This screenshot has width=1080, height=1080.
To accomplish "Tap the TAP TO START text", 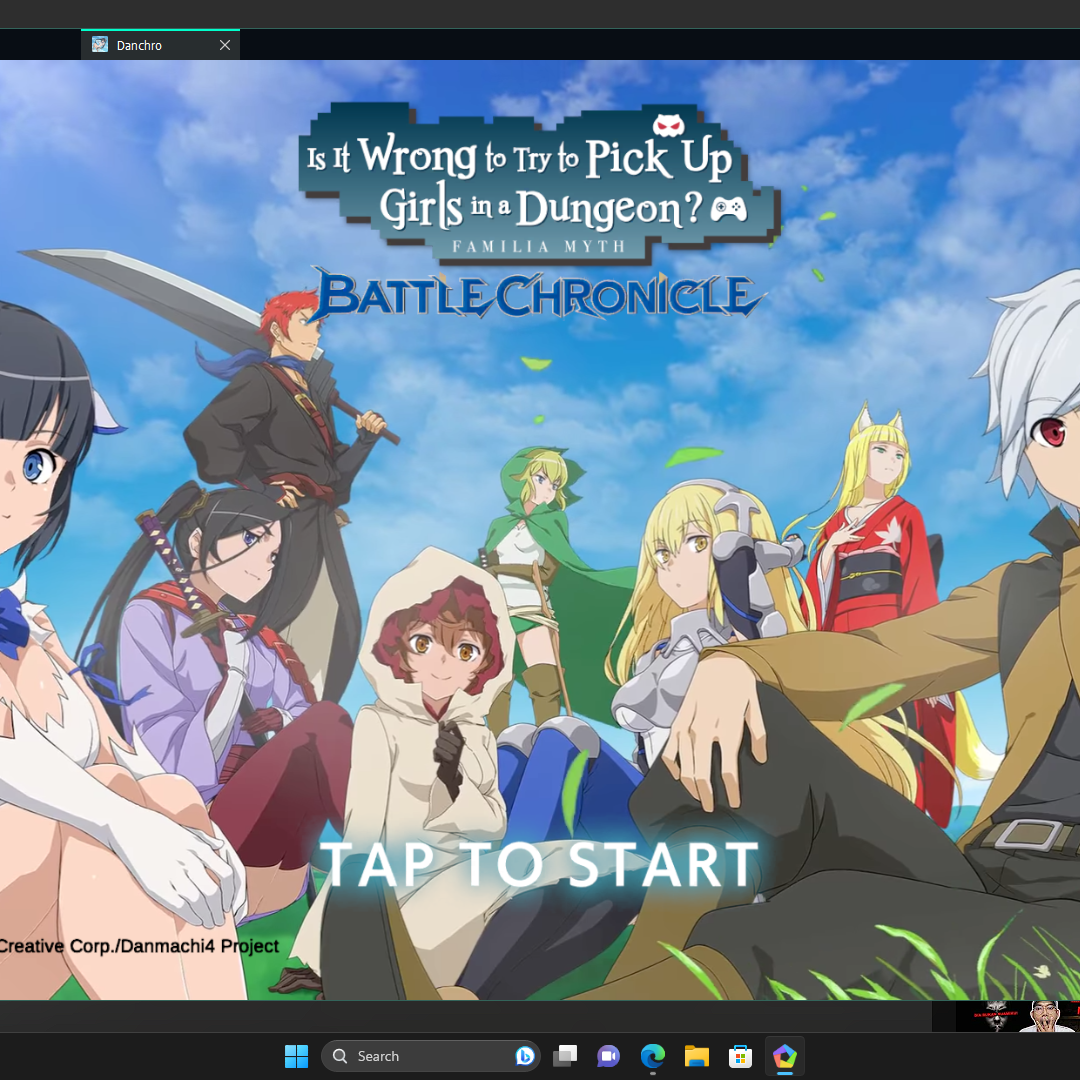I will (538, 865).
